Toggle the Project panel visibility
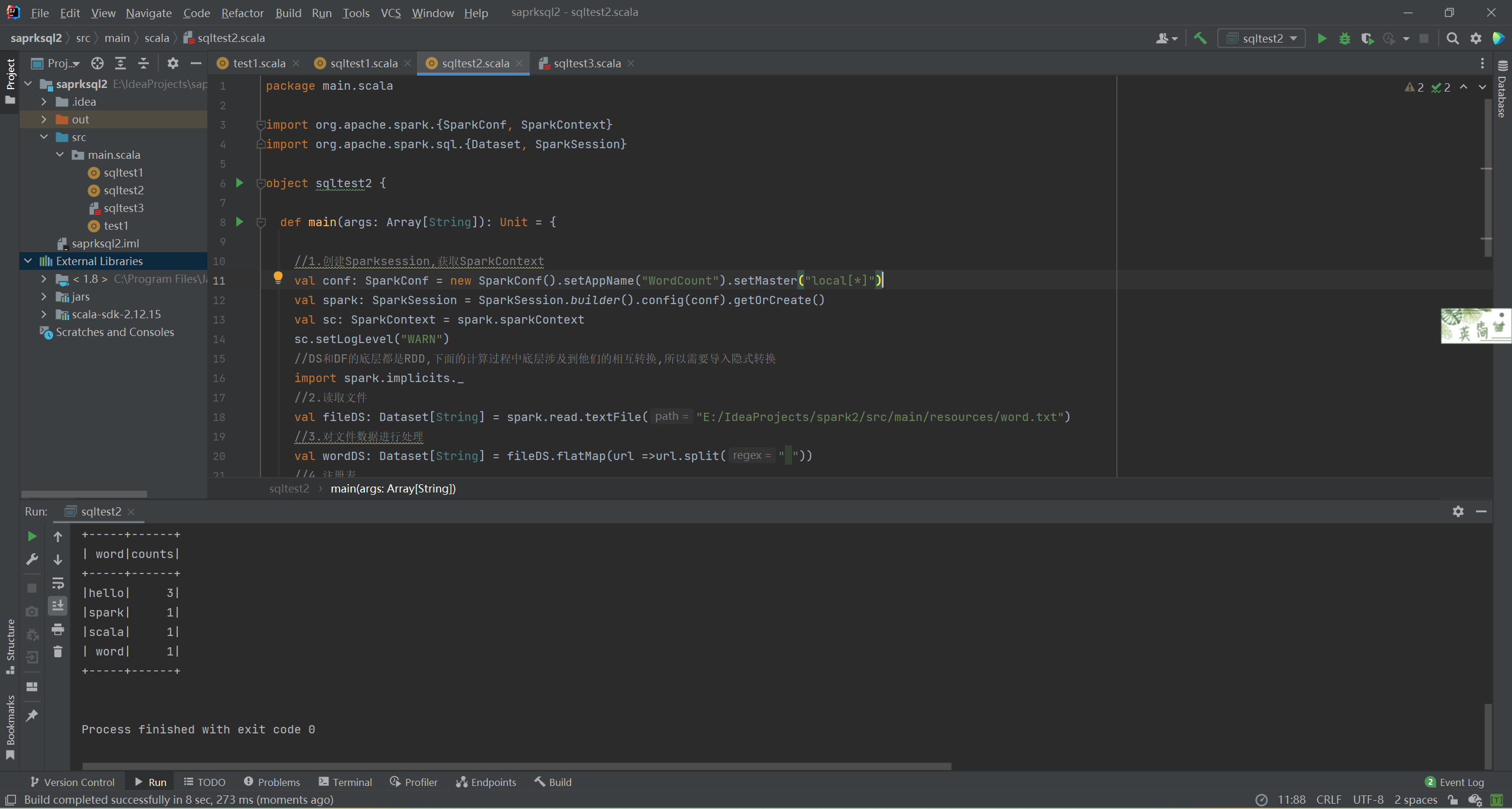1512x809 pixels. (x=9, y=75)
